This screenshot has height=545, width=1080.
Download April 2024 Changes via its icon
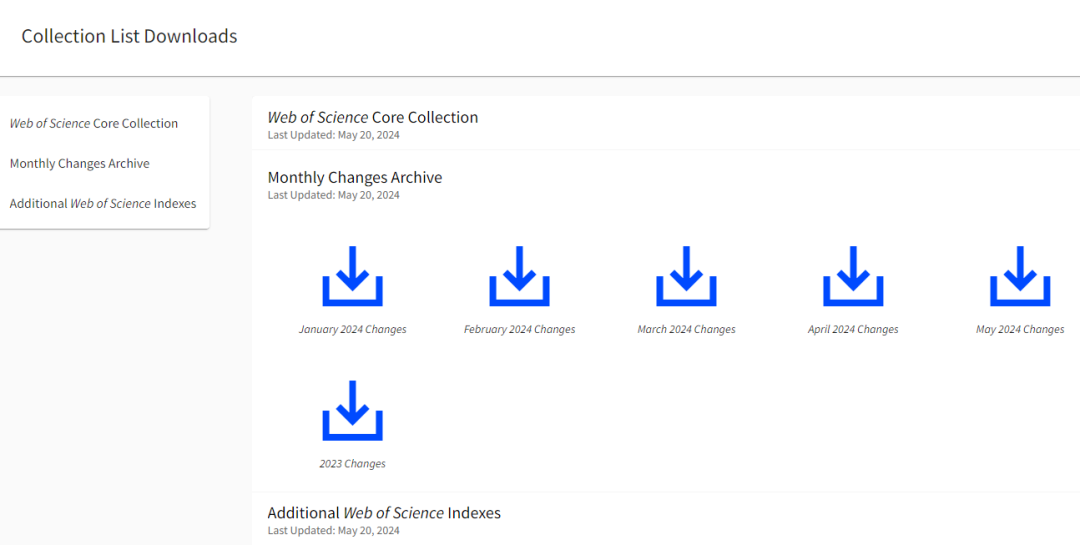pyautogui.click(x=853, y=276)
